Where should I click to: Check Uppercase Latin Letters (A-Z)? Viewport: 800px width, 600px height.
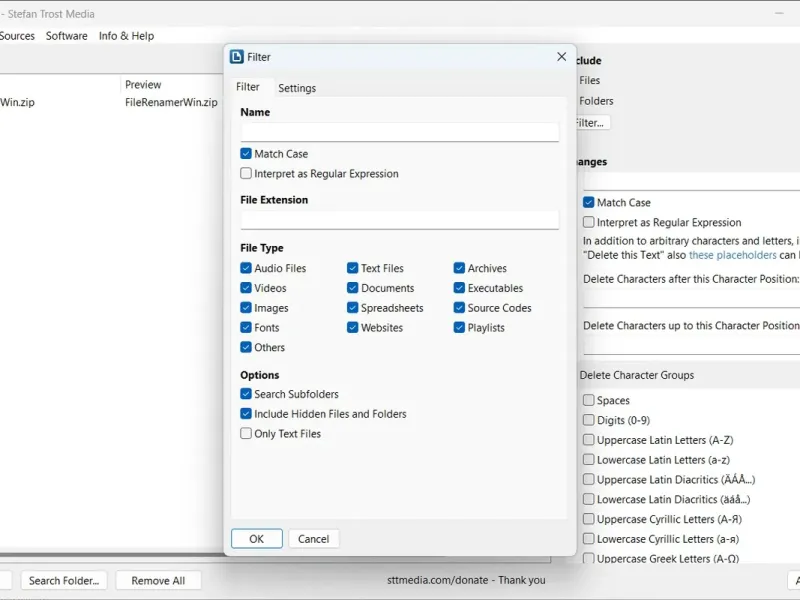[x=589, y=440]
